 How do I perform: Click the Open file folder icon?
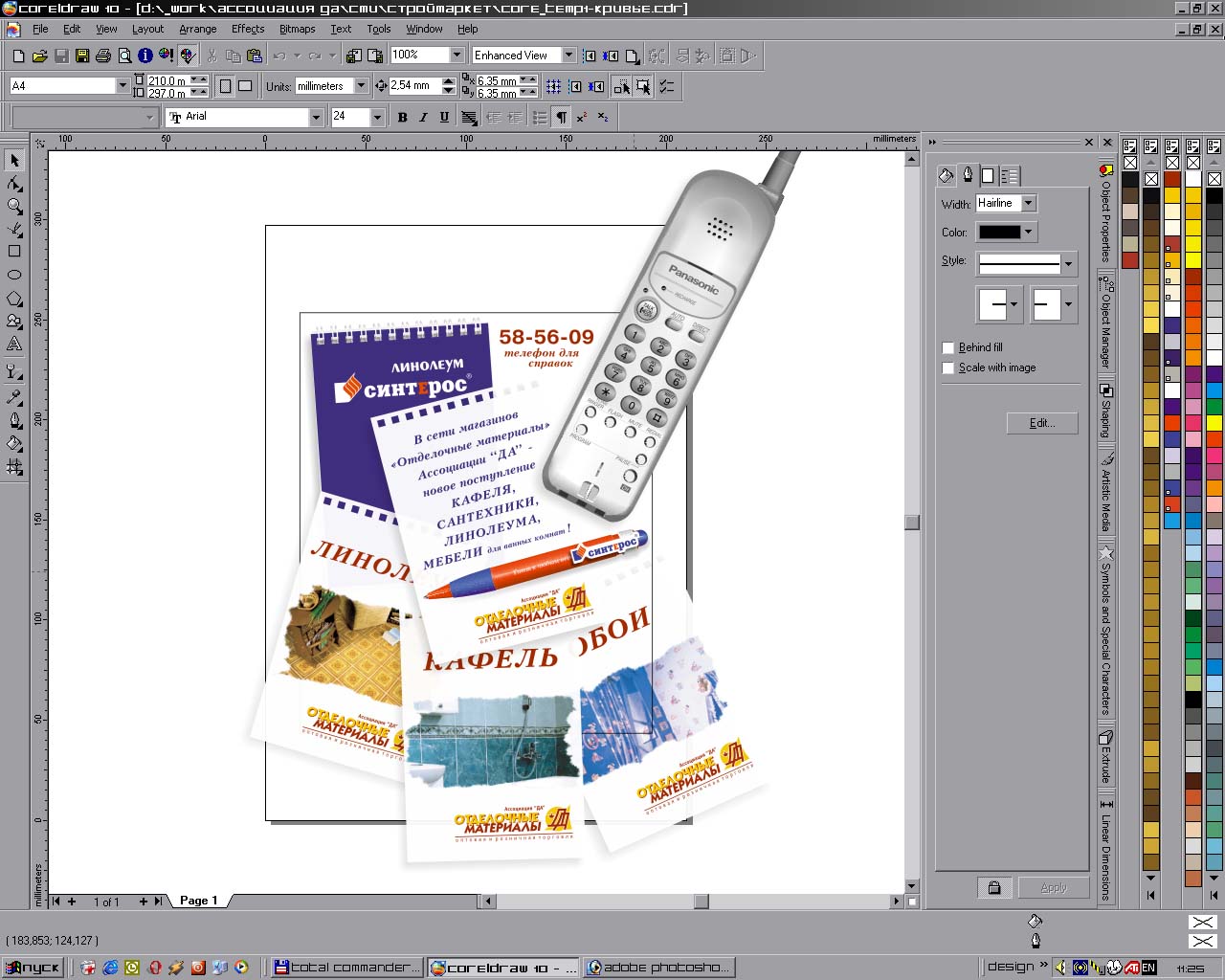click(x=40, y=56)
